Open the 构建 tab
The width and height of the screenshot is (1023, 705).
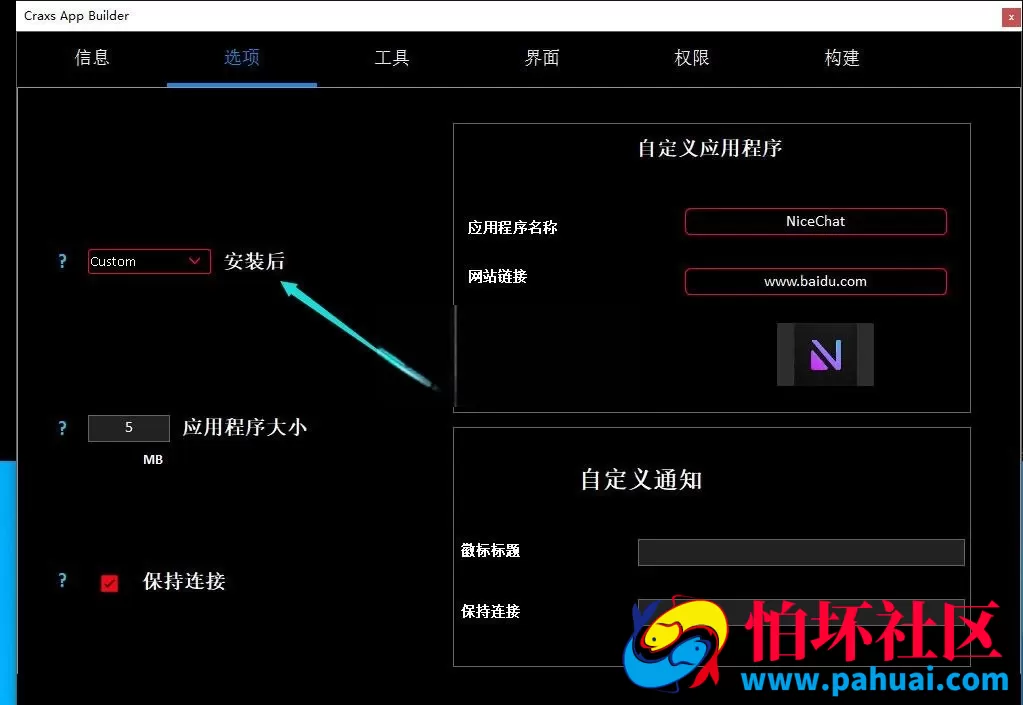[x=841, y=58]
